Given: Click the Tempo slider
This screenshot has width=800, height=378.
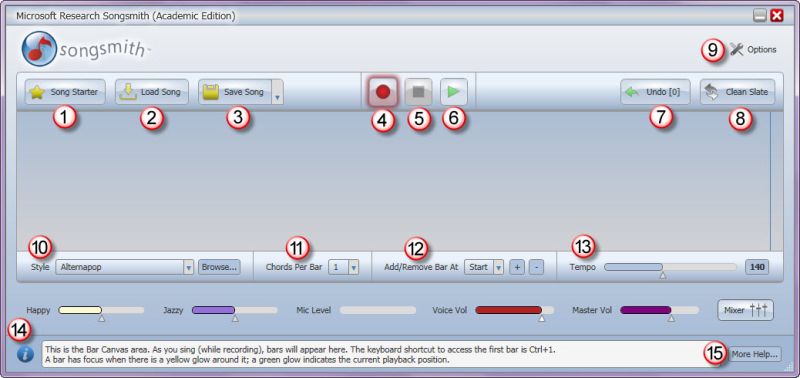Looking at the screenshot, I should (x=670, y=267).
